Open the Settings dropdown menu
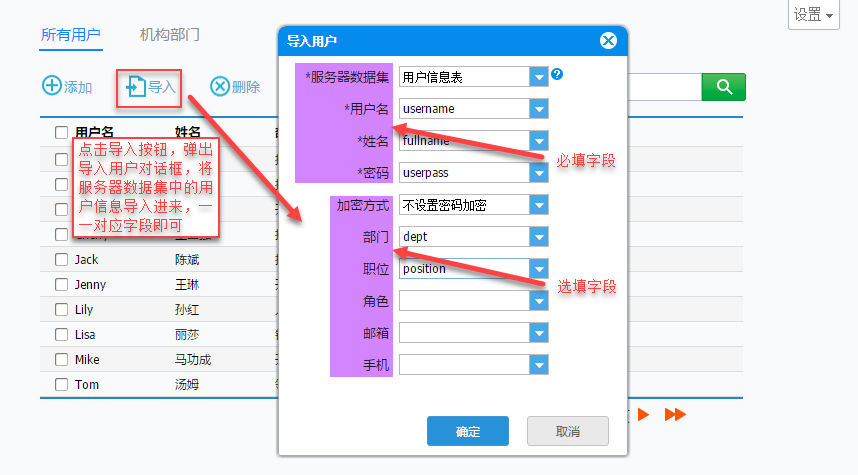Image resolution: width=858 pixels, height=475 pixels. 814,14
